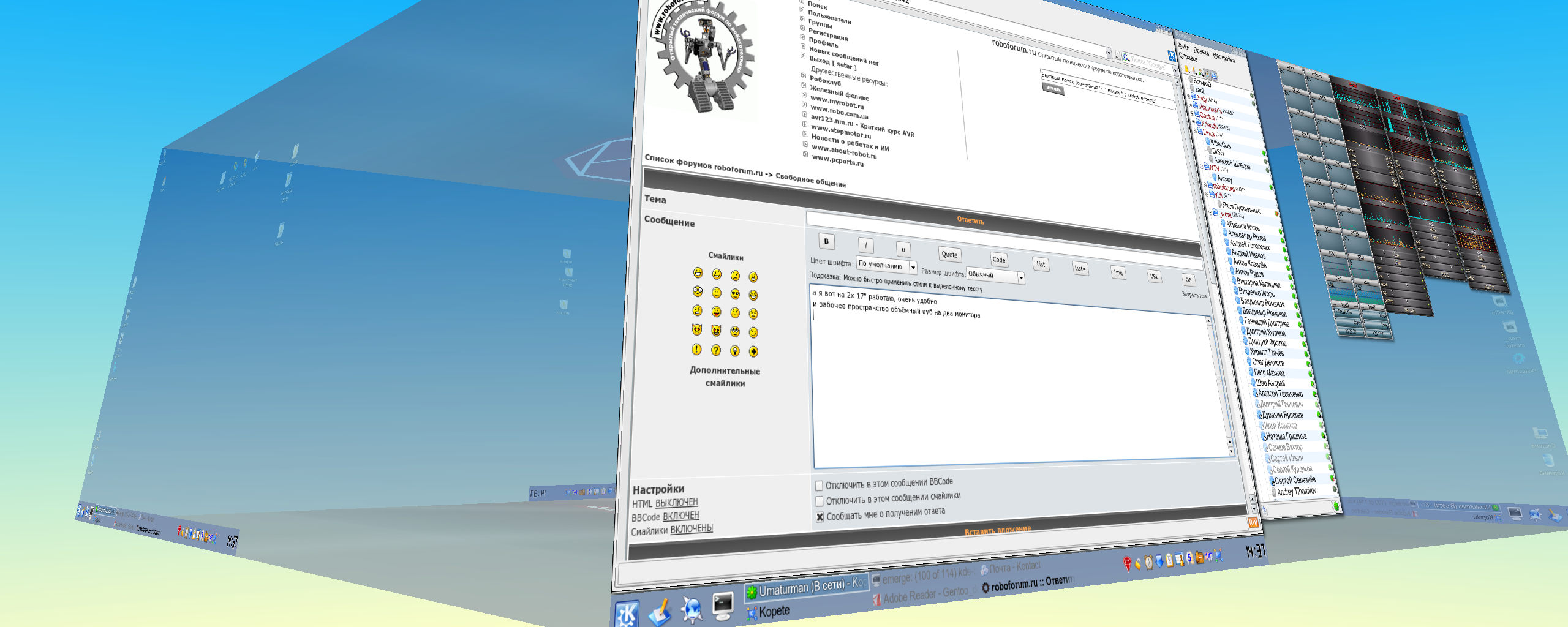Screen dimensions: 1568x627
Task: Switch to the 'emerge: (100 of 114)' taskbar entry
Action: click(x=924, y=577)
